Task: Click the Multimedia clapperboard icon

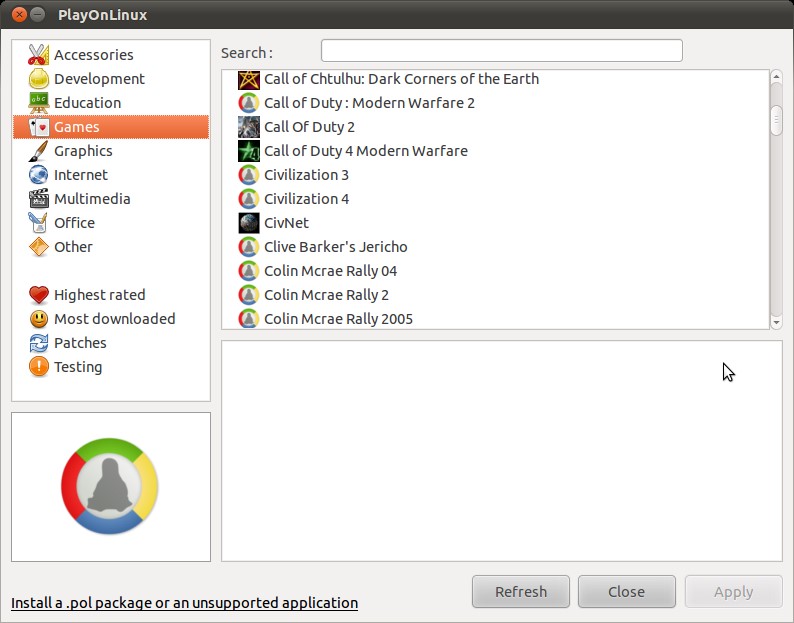Action: point(38,199)
